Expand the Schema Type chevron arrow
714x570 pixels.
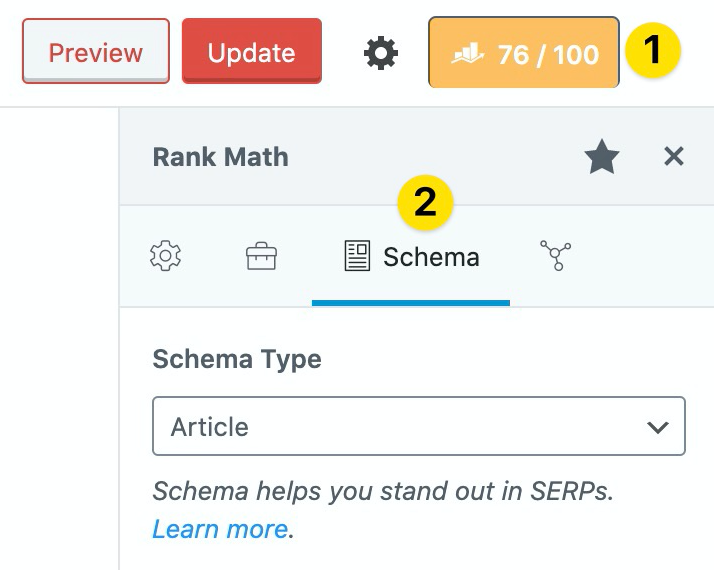click(x=658, y=427)
